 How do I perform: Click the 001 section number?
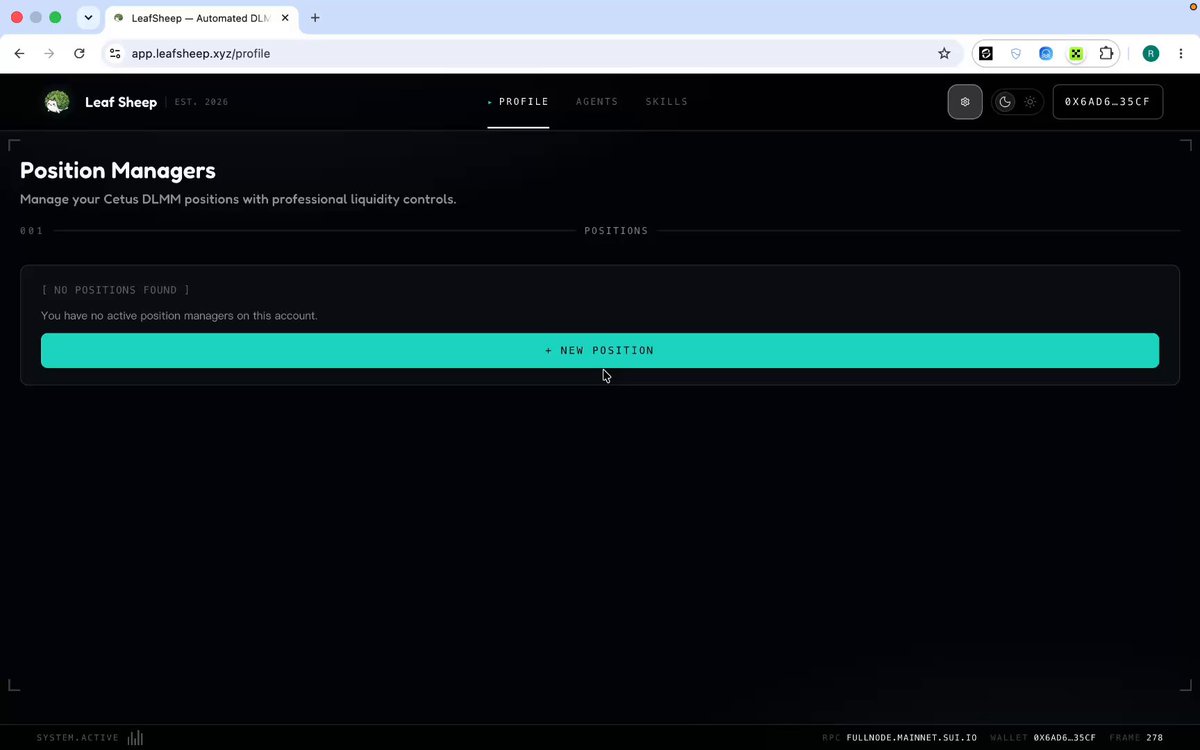[31, 231]
